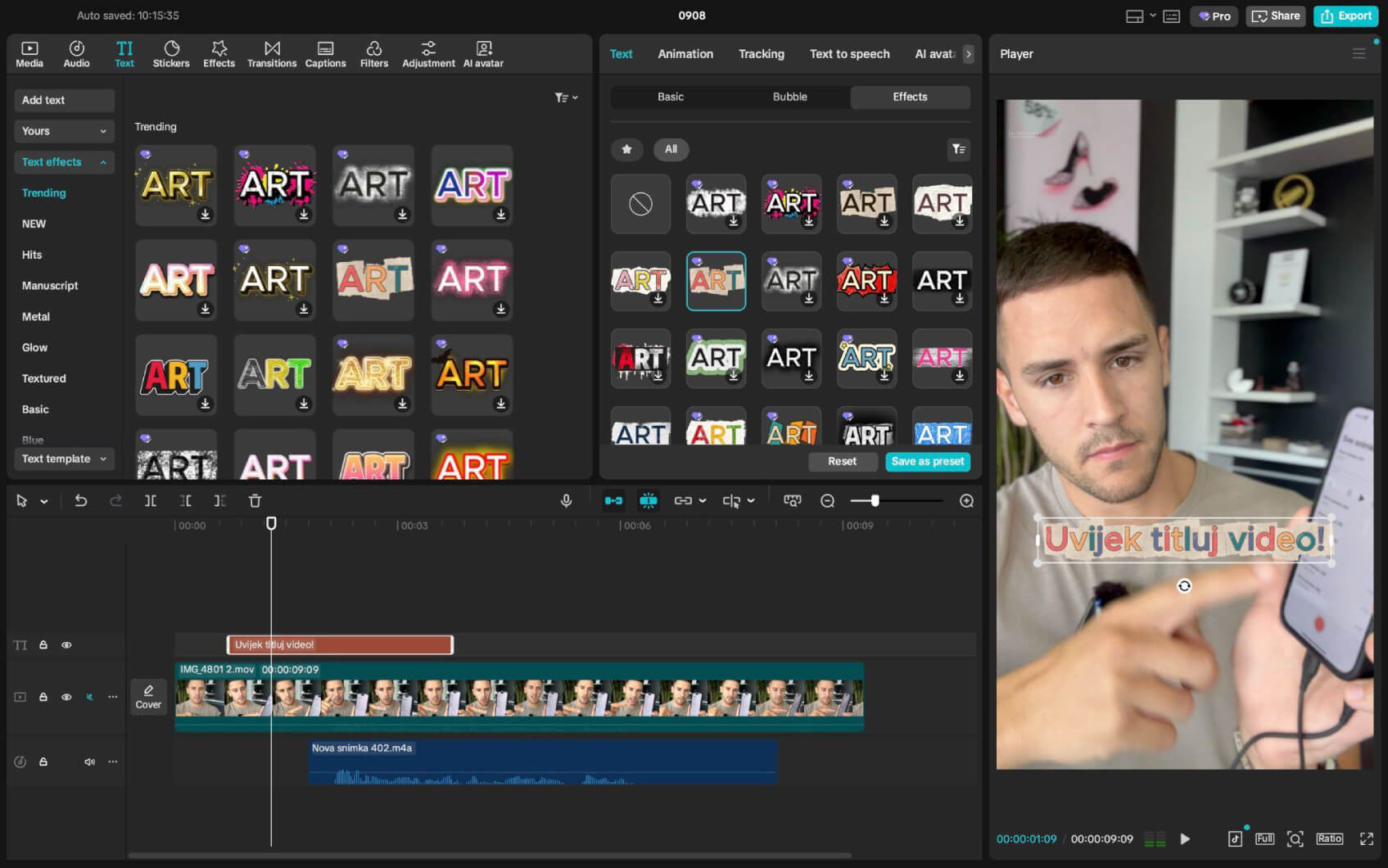Click the Export button

point(1345,16)
